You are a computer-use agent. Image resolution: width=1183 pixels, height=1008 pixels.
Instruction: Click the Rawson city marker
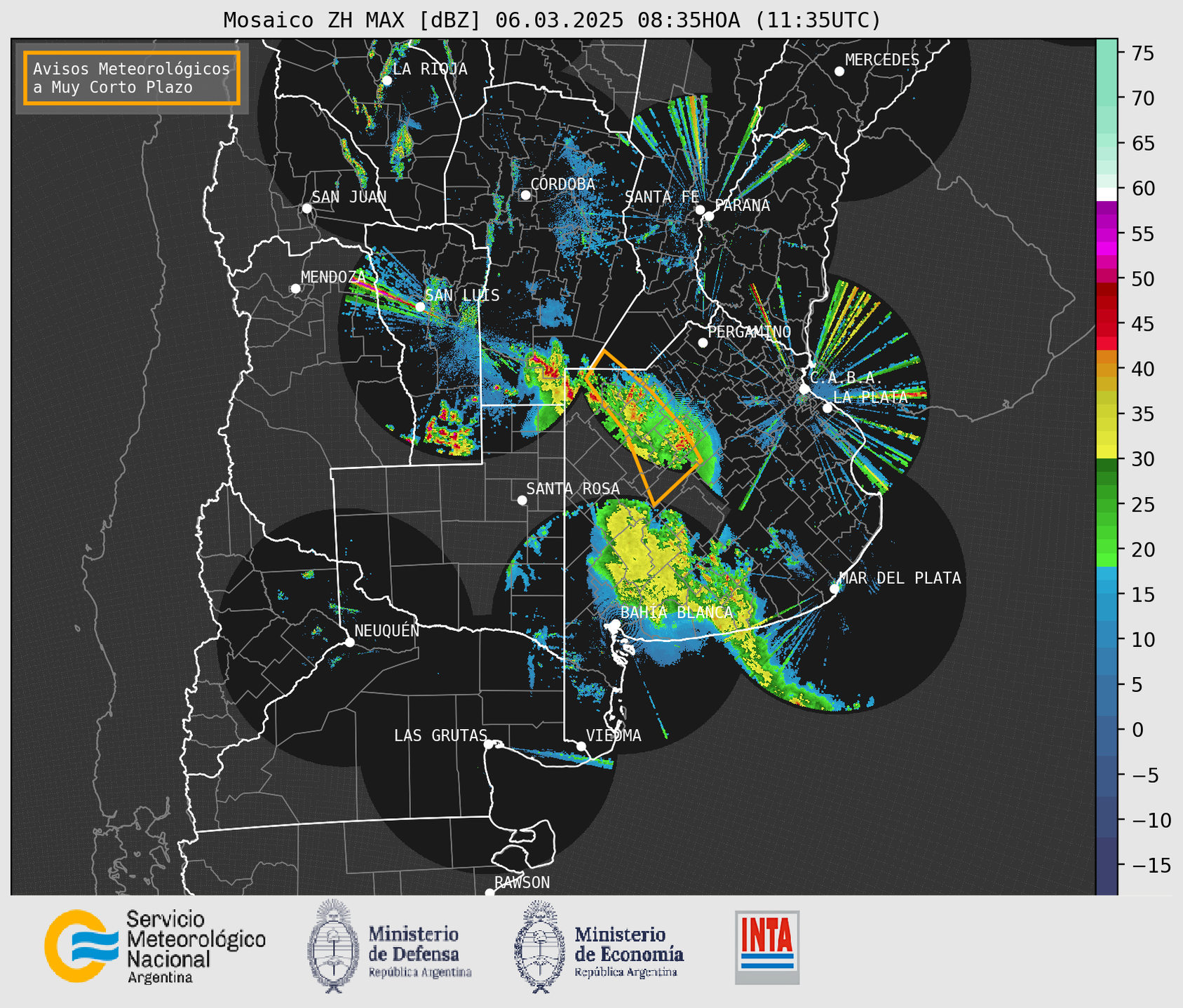tap(489, 893)
